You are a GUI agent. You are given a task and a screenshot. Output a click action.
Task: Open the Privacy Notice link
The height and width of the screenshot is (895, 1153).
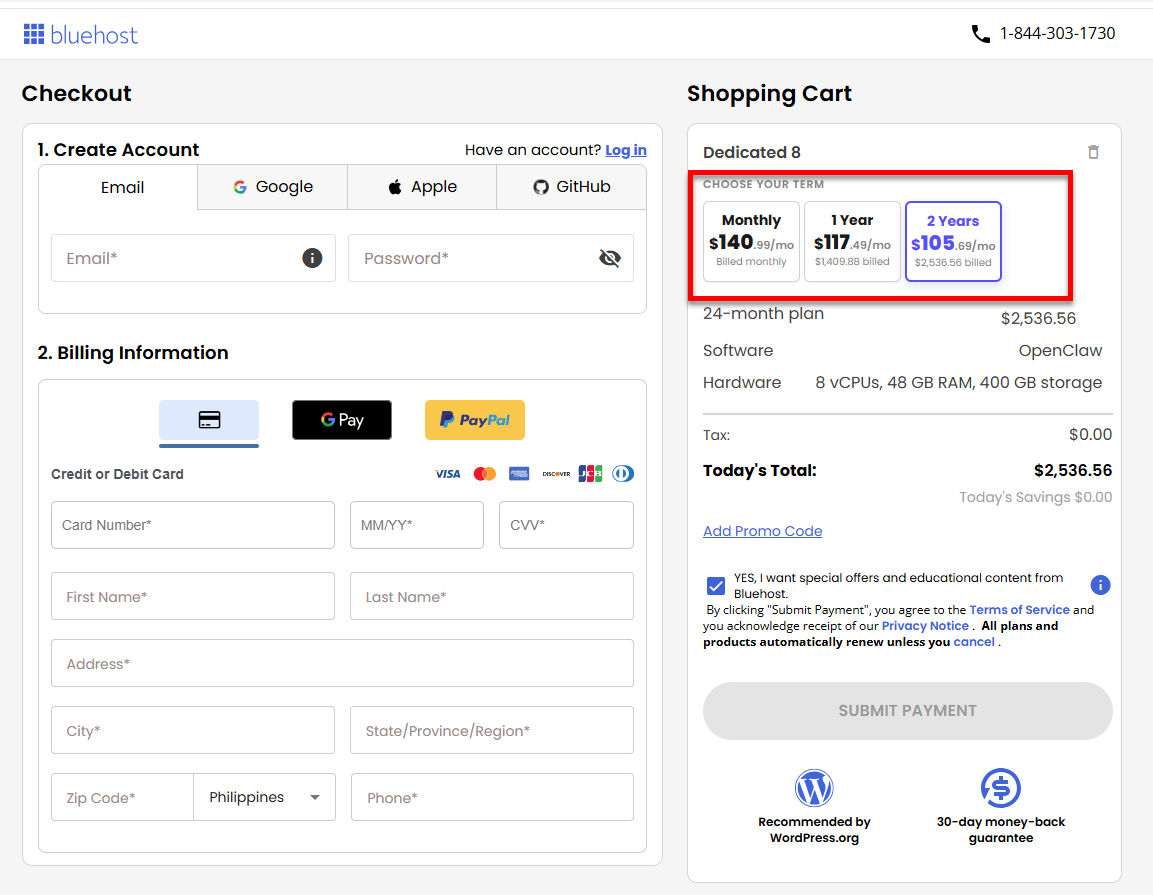click(925, 626)
